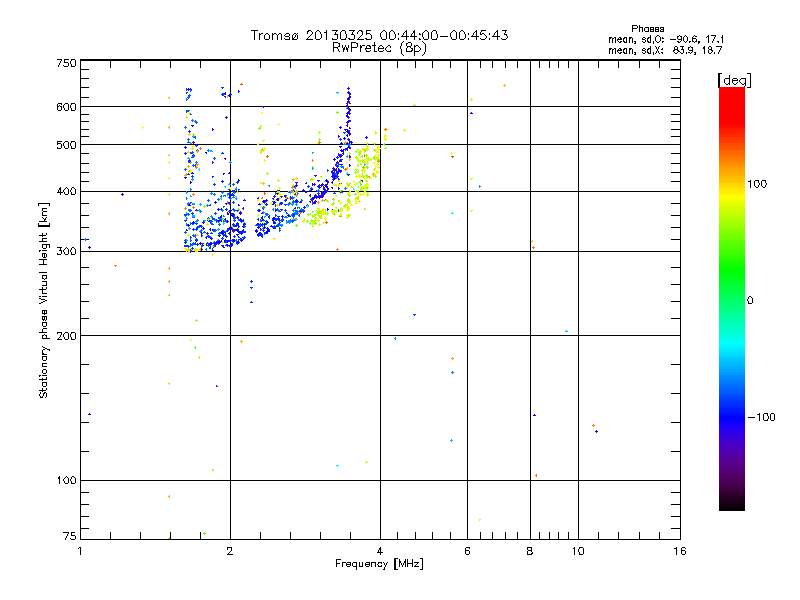Click the 'Stationary phase Virtual Height [km]' axis label
This screenshot has width=800, height=600.
(44, 300)
